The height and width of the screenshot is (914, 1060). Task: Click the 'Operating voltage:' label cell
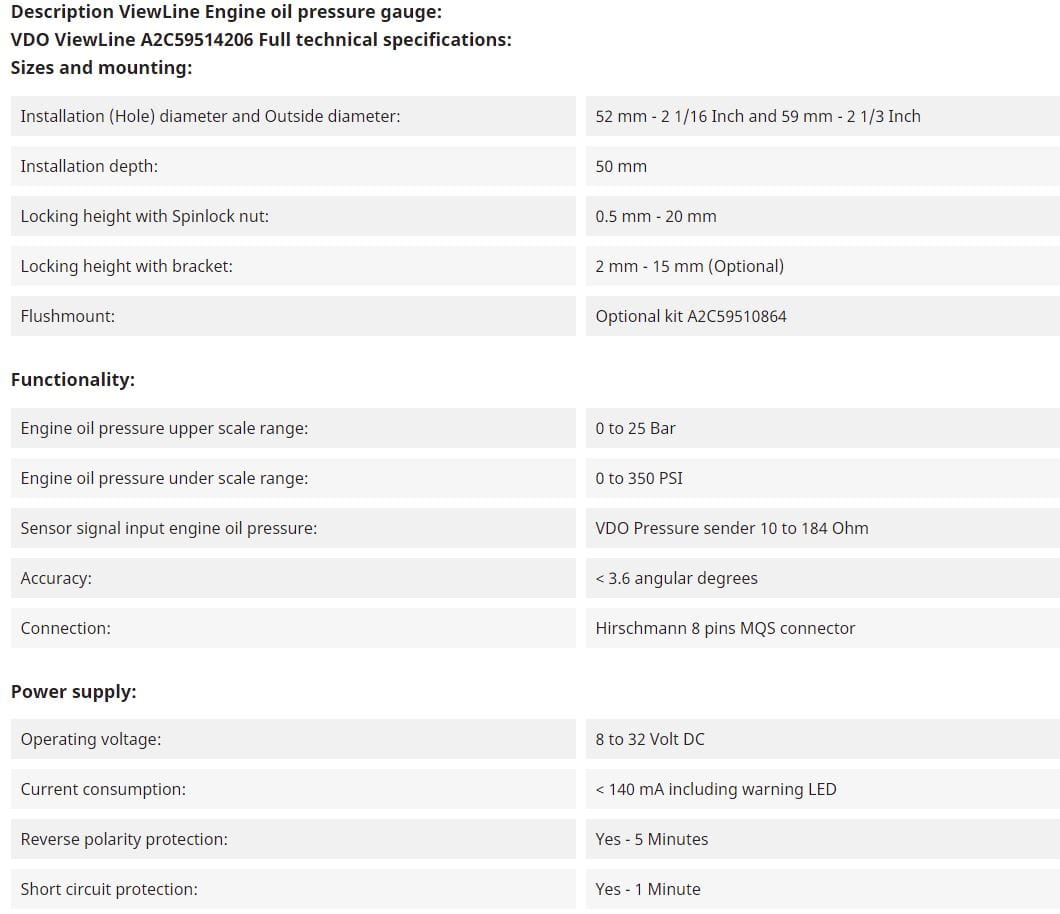point(90,739)
